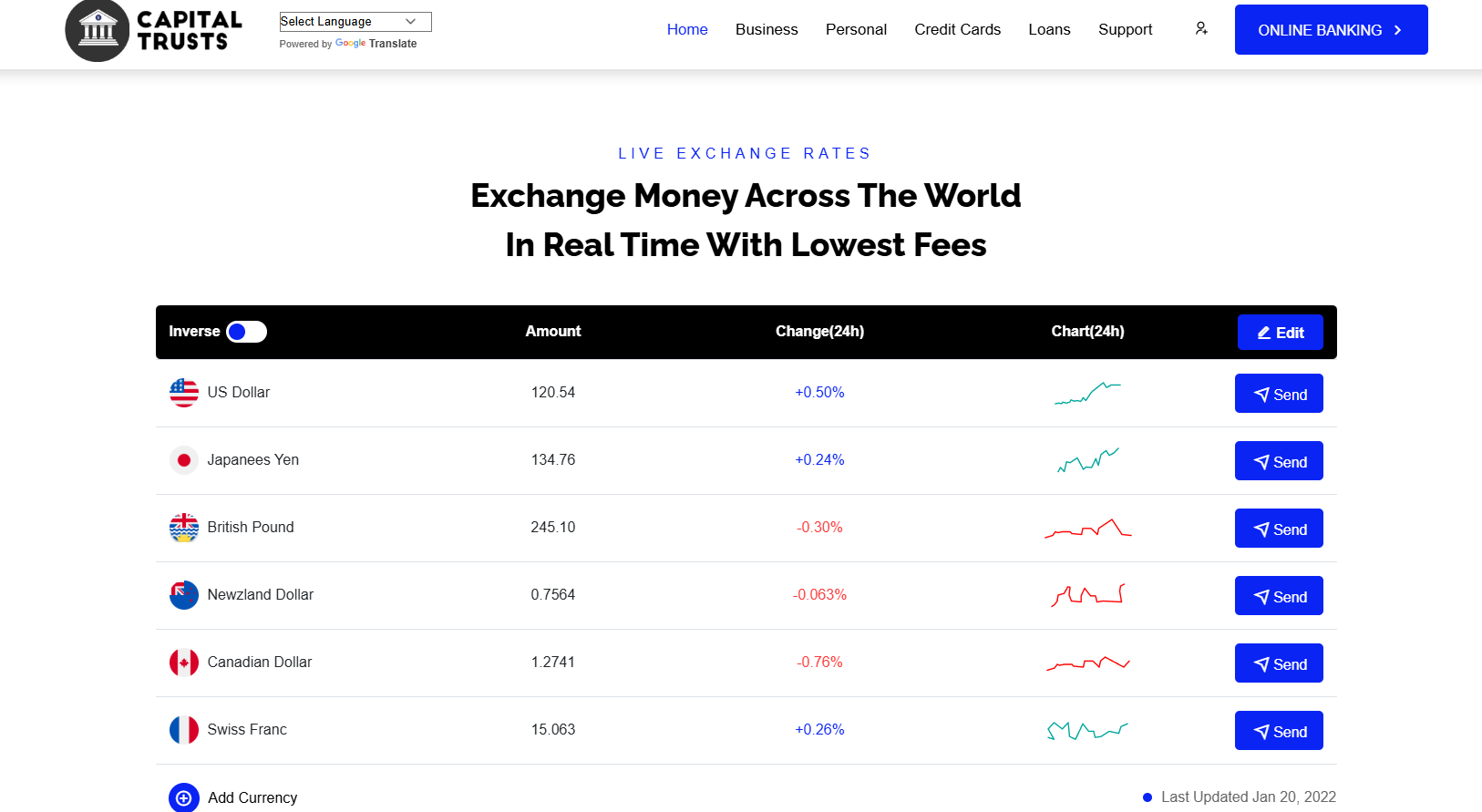Click the Support navigation link

(x=1125, y=29)
